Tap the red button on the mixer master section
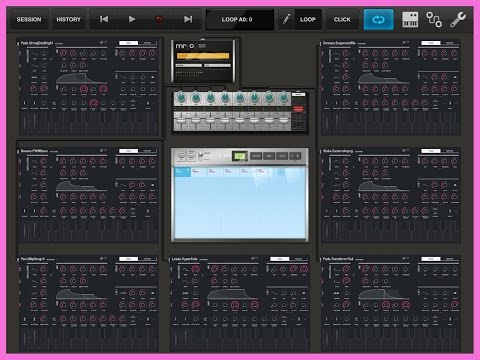This screenshot has width=480, height=360. pyautogui.click(x=298, y=109)
